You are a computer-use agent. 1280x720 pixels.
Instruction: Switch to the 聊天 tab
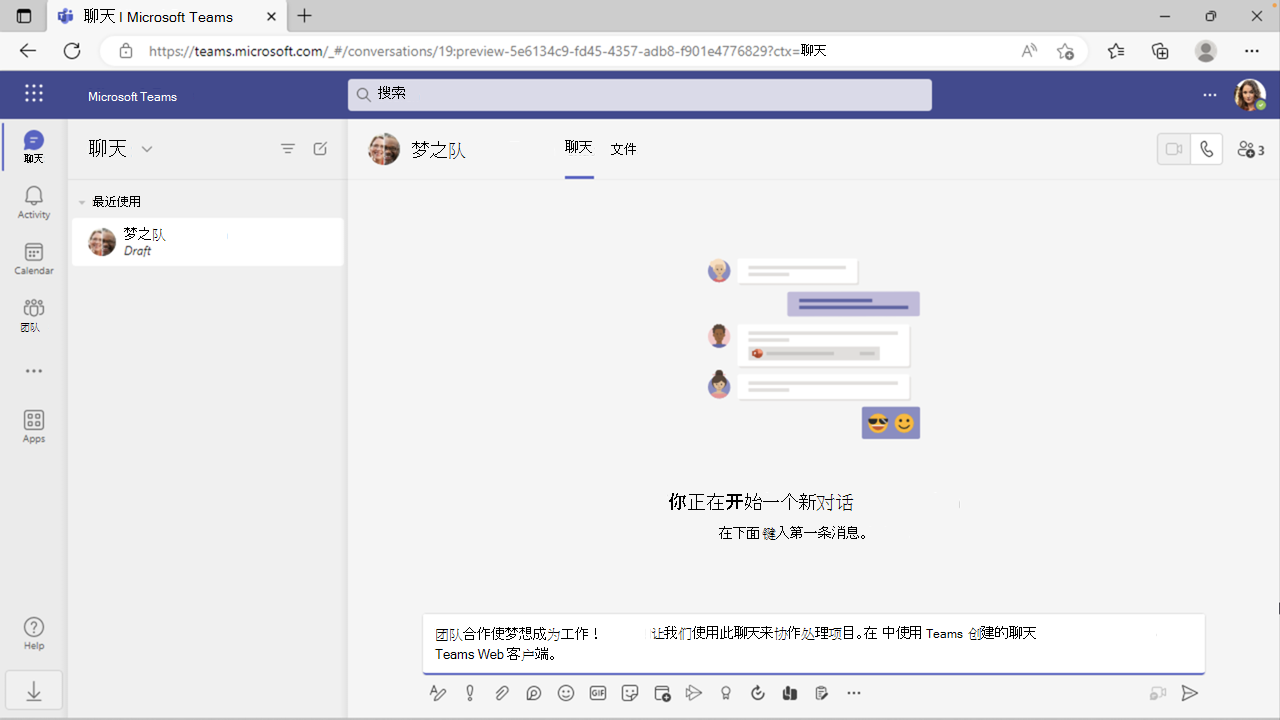click(x=579, y=148)
